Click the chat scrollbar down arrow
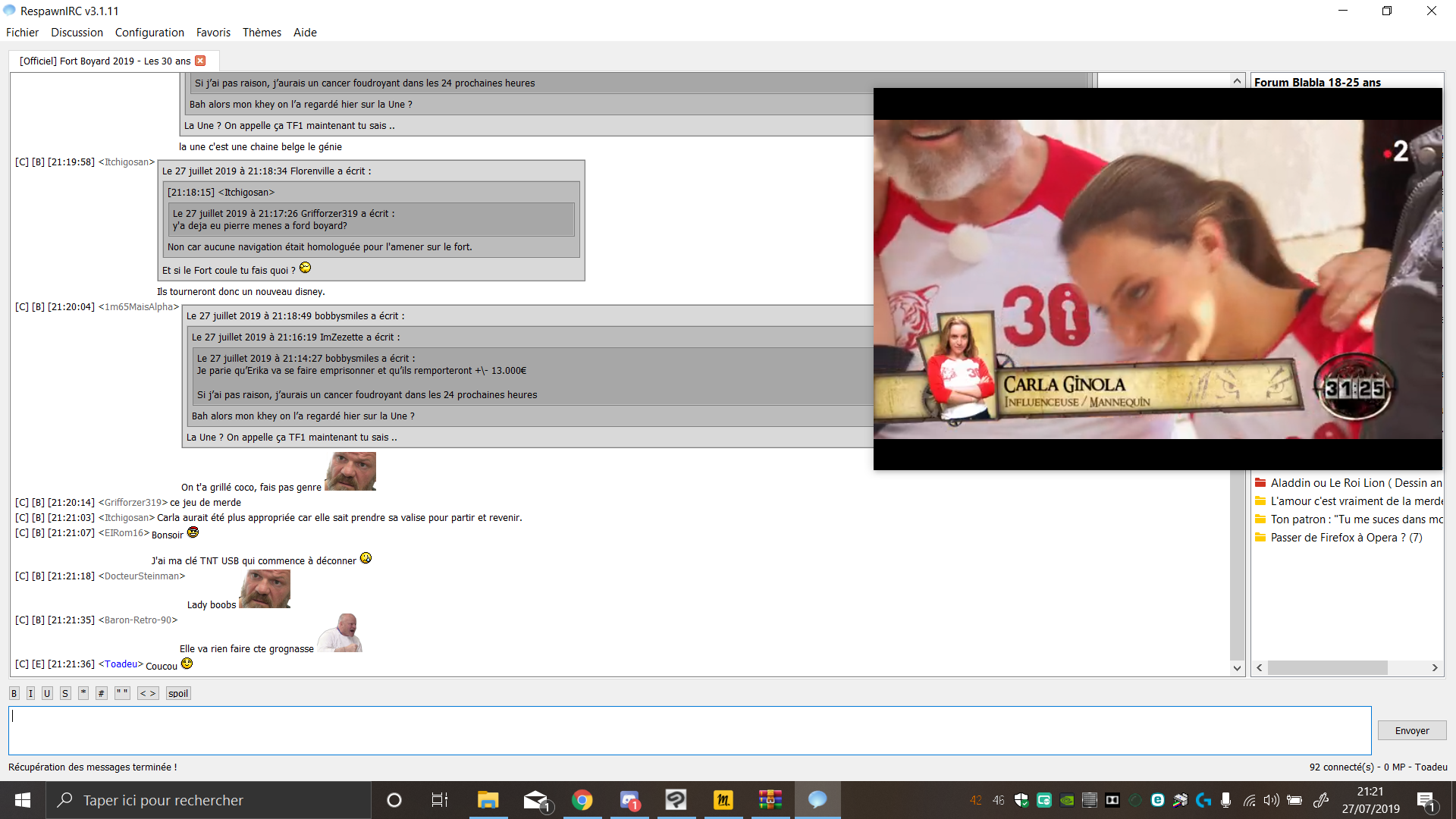The width and height of the screenshot is (1456, 819). click(1238, 668)
